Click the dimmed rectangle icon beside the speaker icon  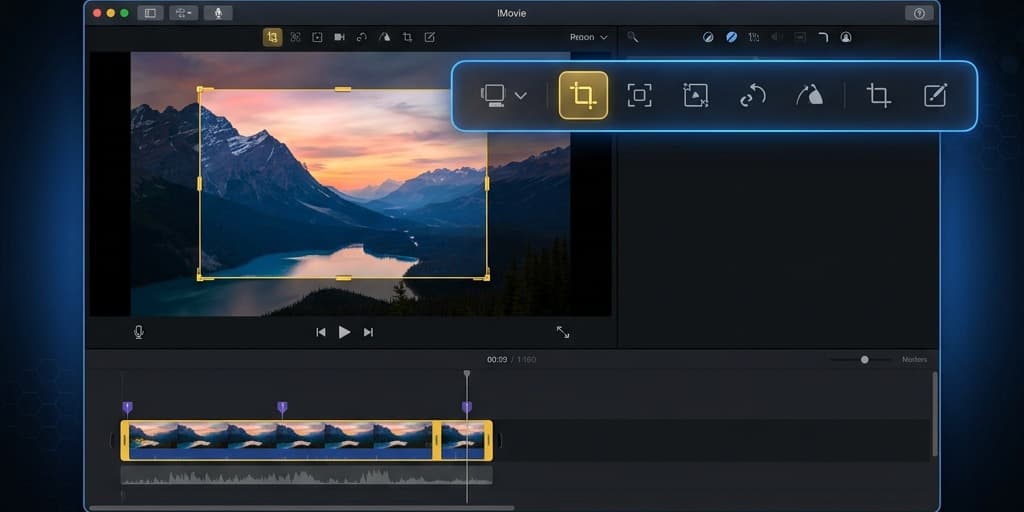[800, 37]
